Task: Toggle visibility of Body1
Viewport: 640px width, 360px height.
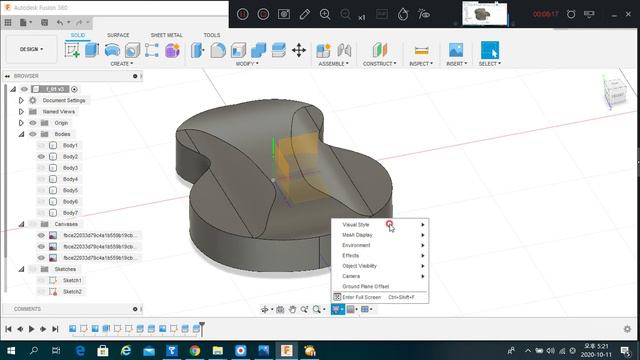Action: pos(41,145)
